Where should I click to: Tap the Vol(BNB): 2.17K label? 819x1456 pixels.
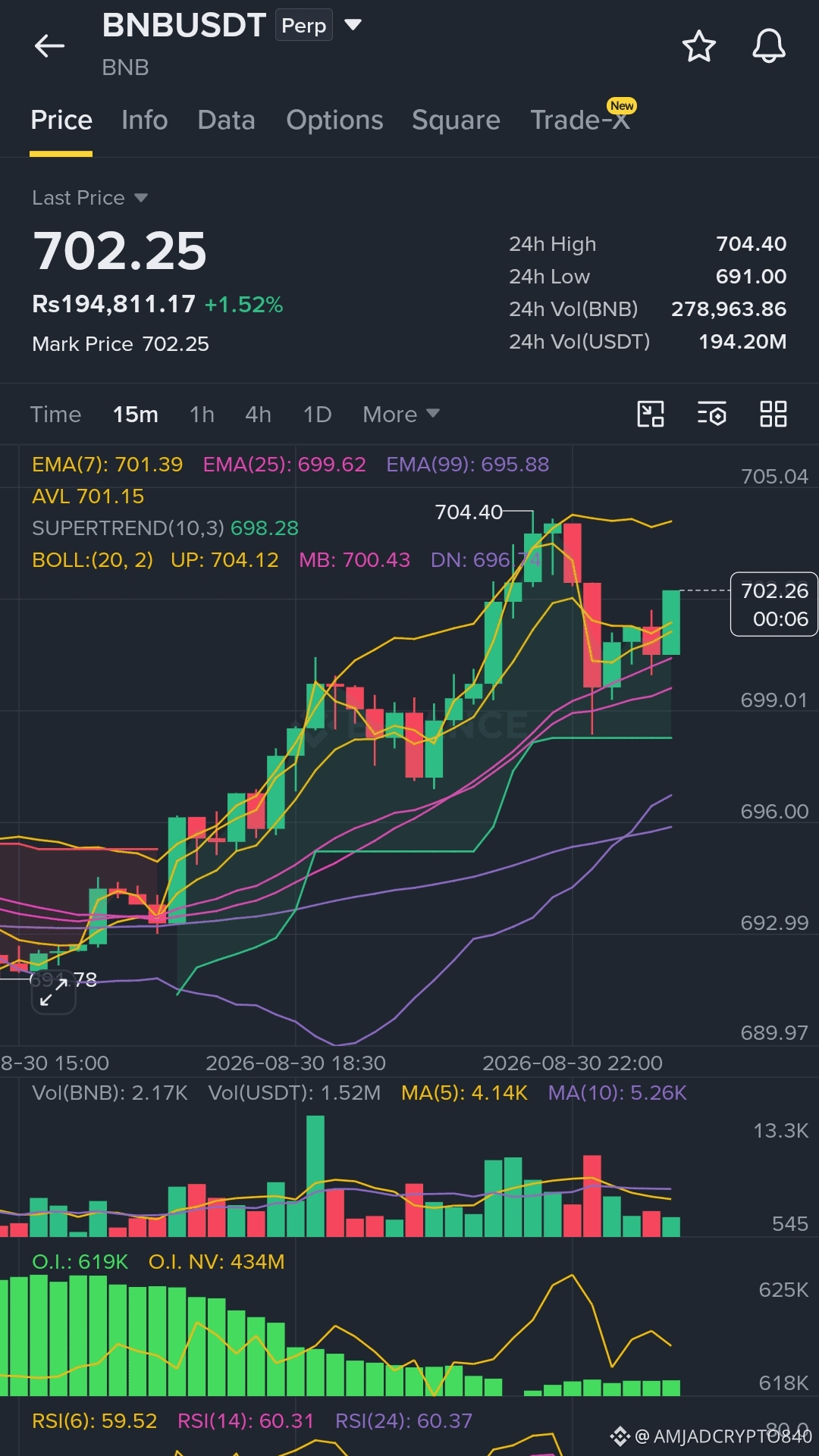(110, 1093)
